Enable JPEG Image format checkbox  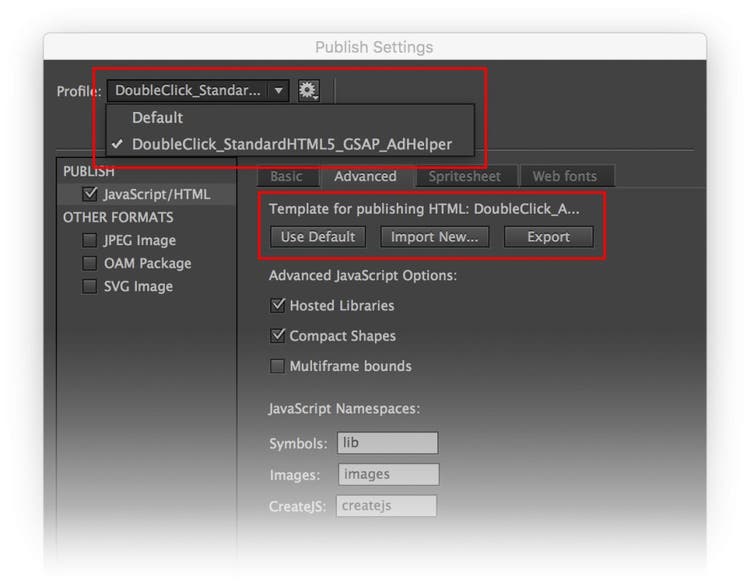pyautogui.click(x=91, y=240)
